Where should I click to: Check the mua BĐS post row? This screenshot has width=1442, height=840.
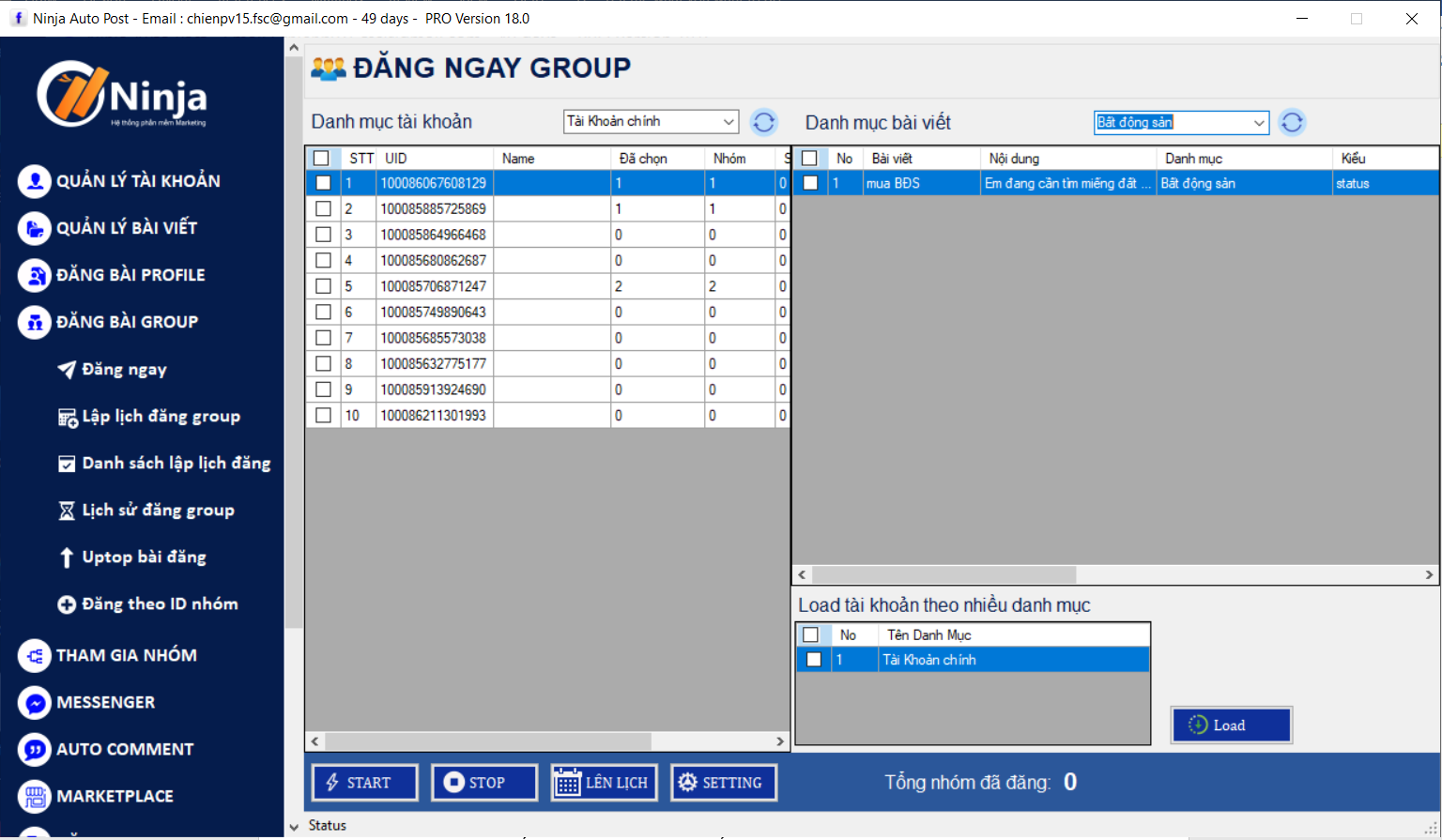coord(810,183)
